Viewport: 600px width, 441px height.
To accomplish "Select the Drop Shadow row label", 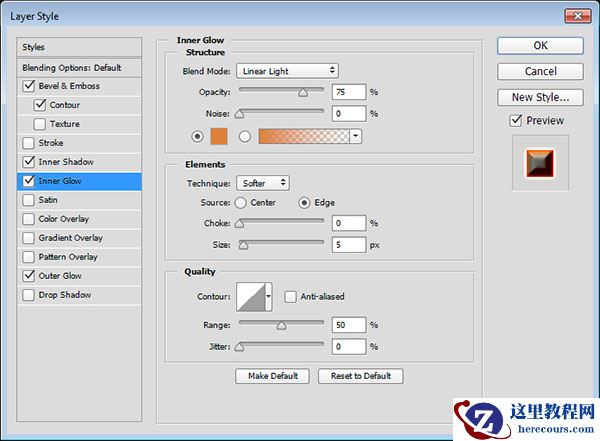I will click(65, 295).
